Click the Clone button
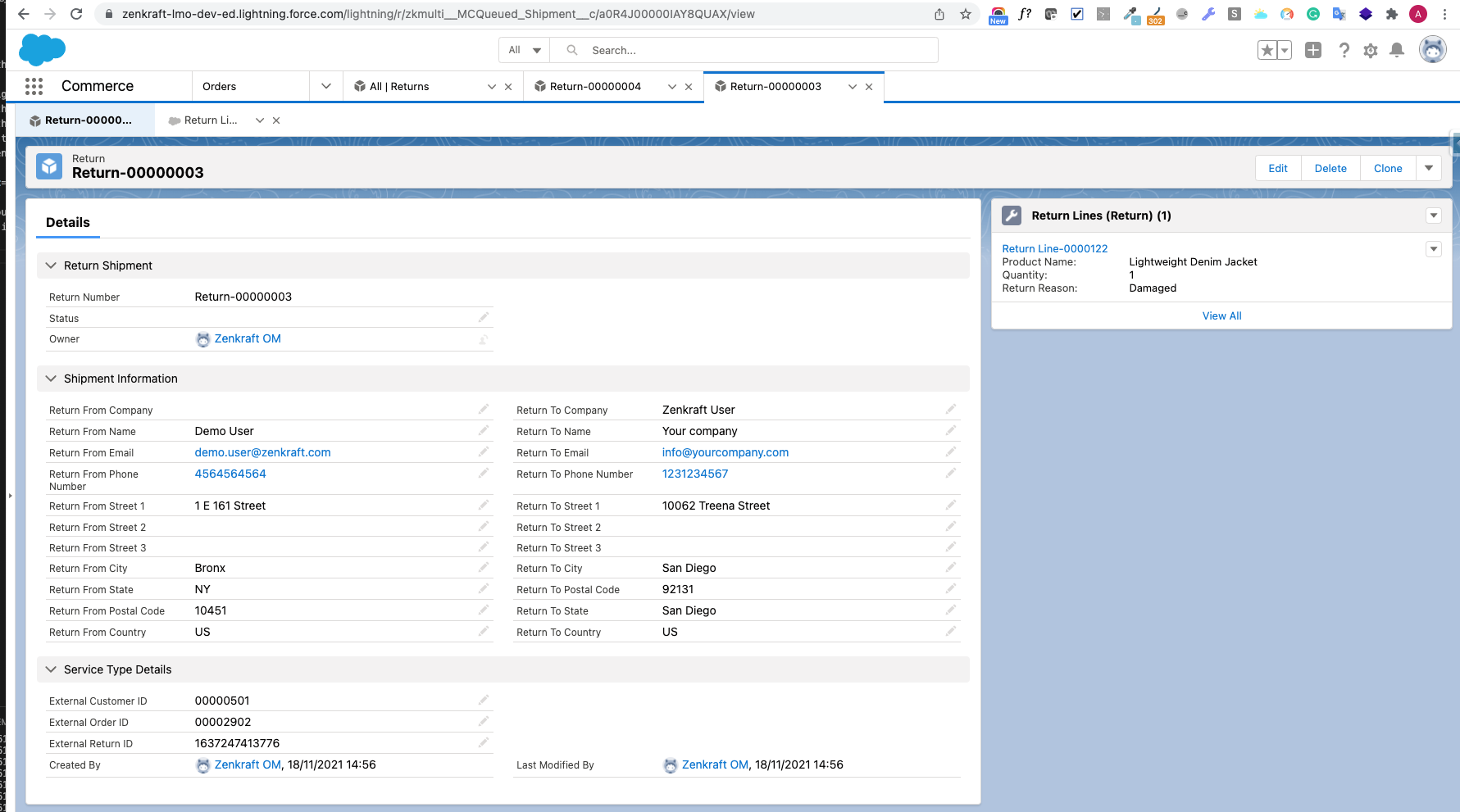Viewport: 1460px width, 812px height. pyautogui.click(x=1388, y=168)
